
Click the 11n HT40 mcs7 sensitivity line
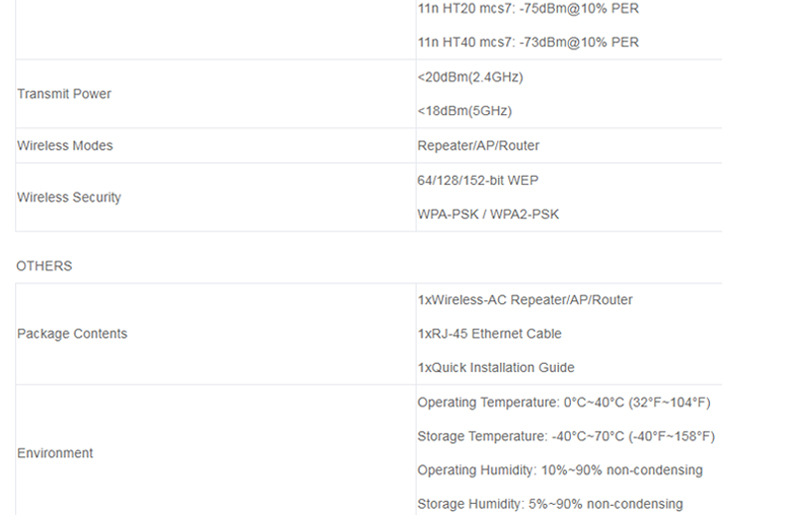pos(527,42)
